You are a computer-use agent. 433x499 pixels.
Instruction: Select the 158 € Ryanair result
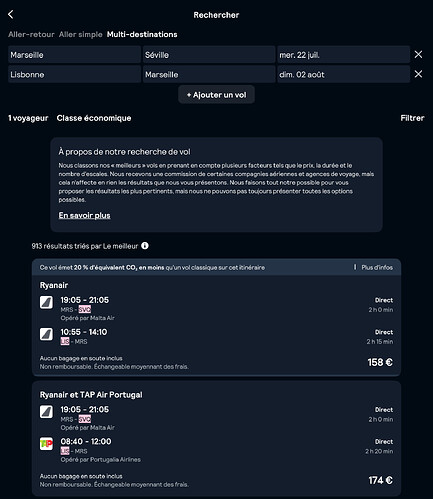(216, 317)
